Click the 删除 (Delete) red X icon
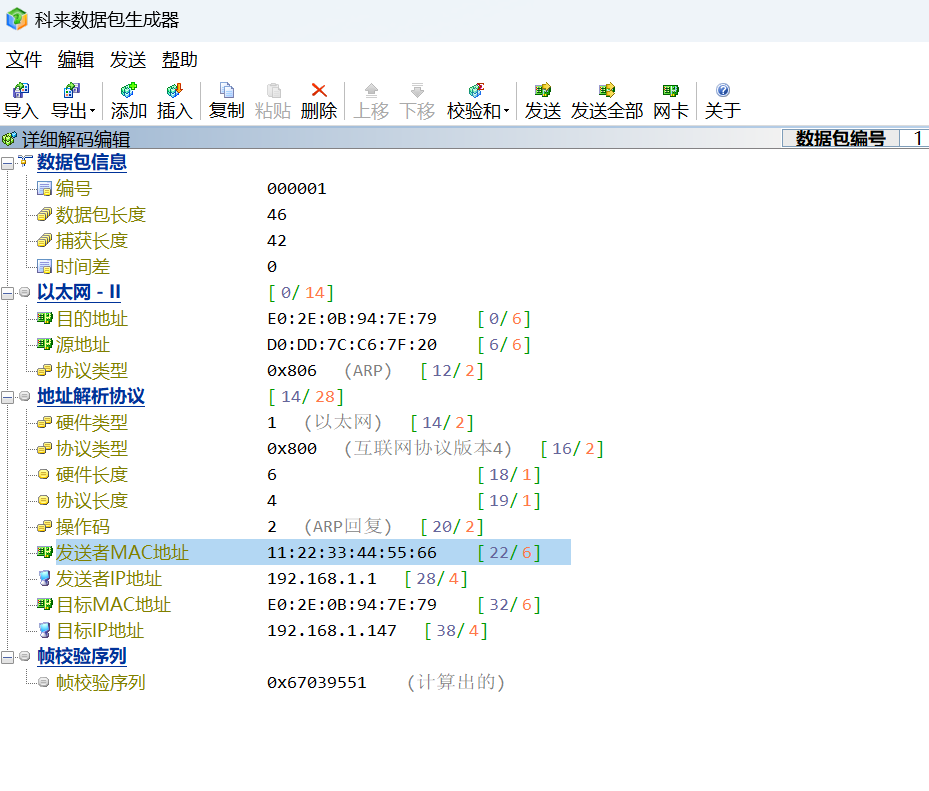929x791 pixels. point(319,92)
